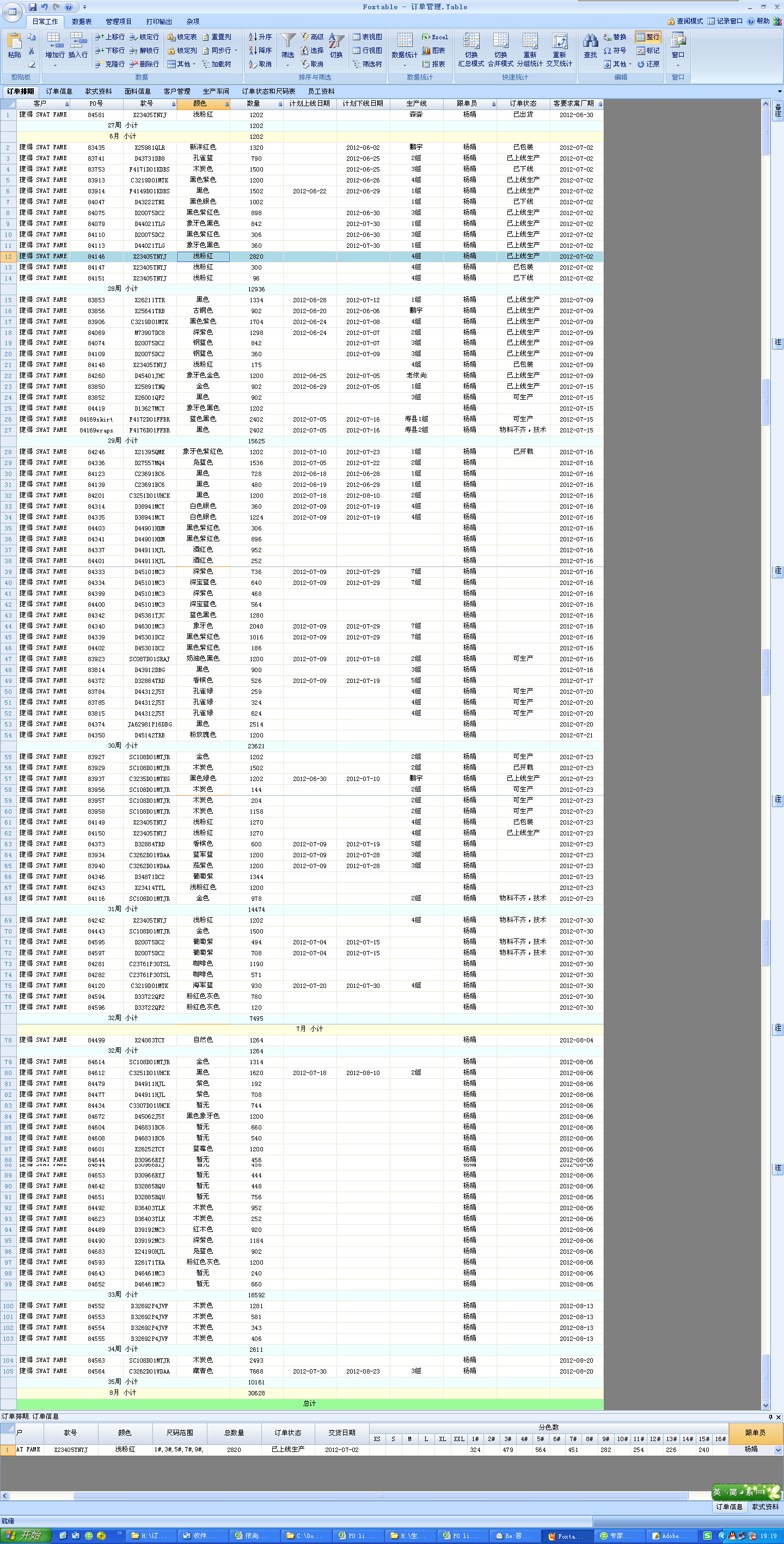Image resolution: width=784 pixels, height=1544 pixels.
Task: Open the quick access toolbar customize arrow
Action: (84, 7)
